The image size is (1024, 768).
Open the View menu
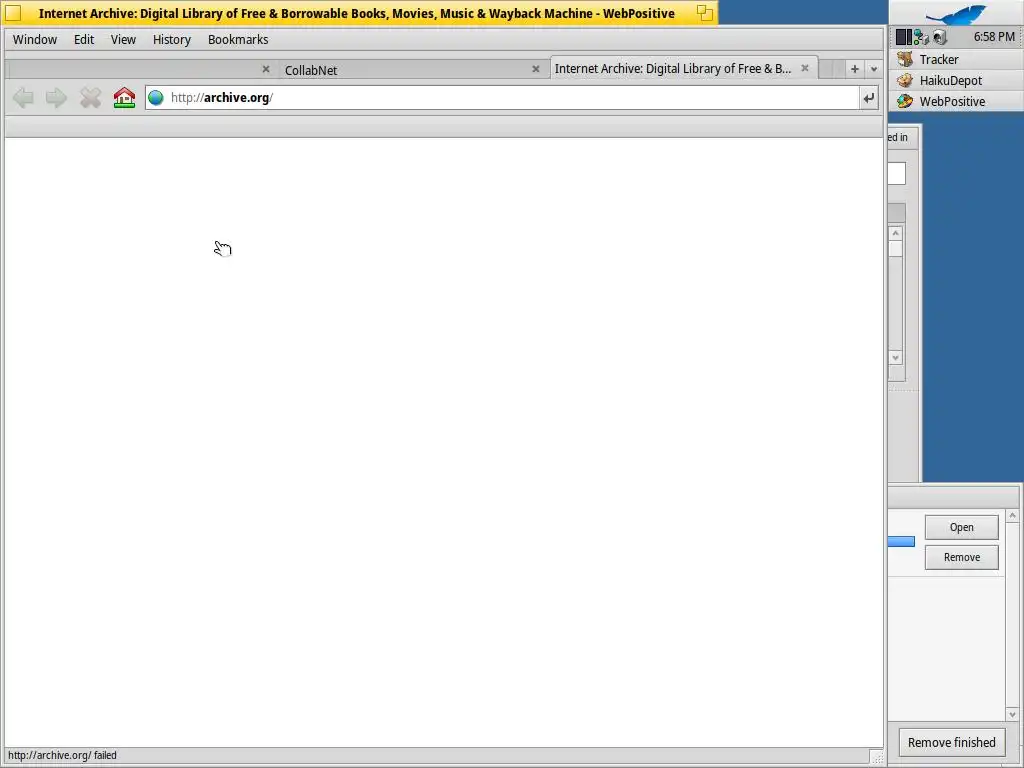click(x=123, y=39)
